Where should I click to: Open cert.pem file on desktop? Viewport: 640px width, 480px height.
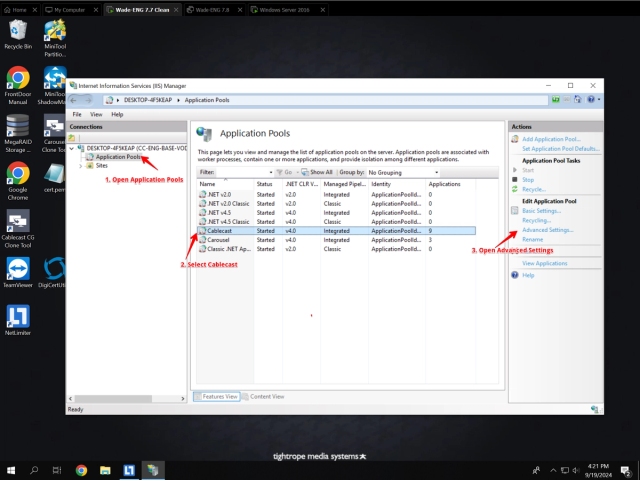tap(54, 178)
